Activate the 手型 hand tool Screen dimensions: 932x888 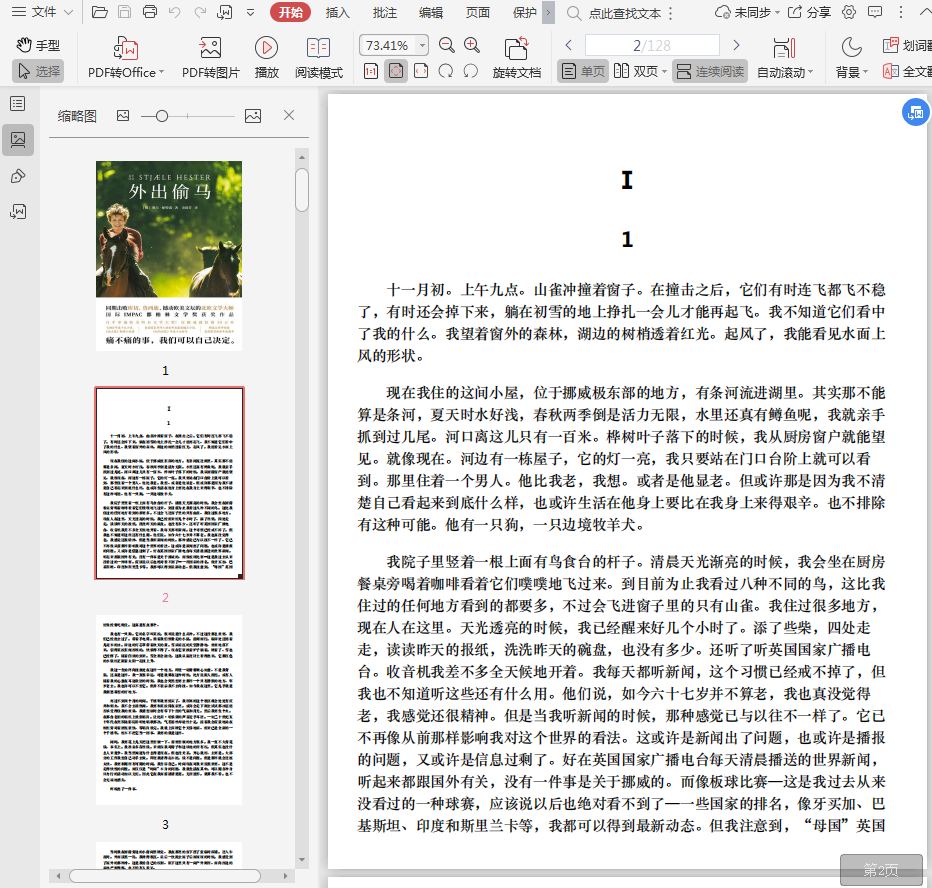(38, 45)
